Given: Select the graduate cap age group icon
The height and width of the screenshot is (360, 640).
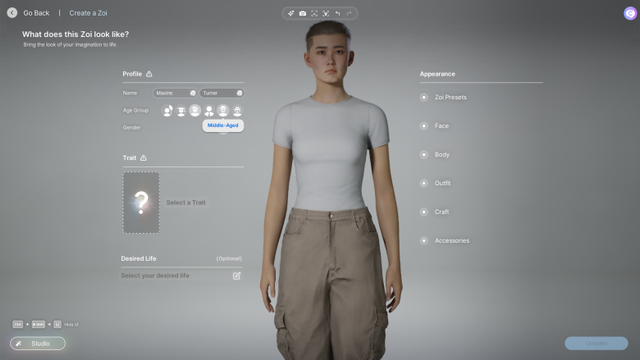Looking at the screenshot, I should pyautogui.click(x=181, y=111).
